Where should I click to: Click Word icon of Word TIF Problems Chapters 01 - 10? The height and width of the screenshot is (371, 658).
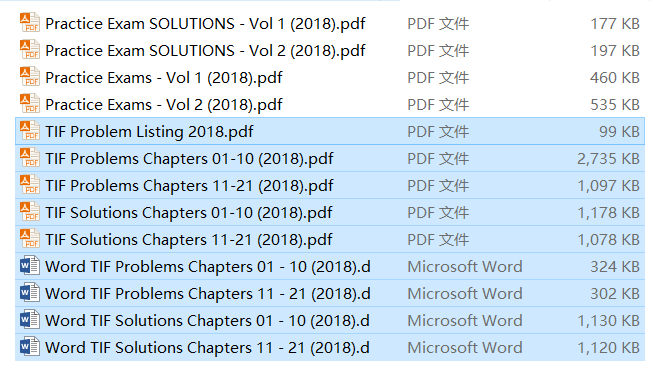29,266
